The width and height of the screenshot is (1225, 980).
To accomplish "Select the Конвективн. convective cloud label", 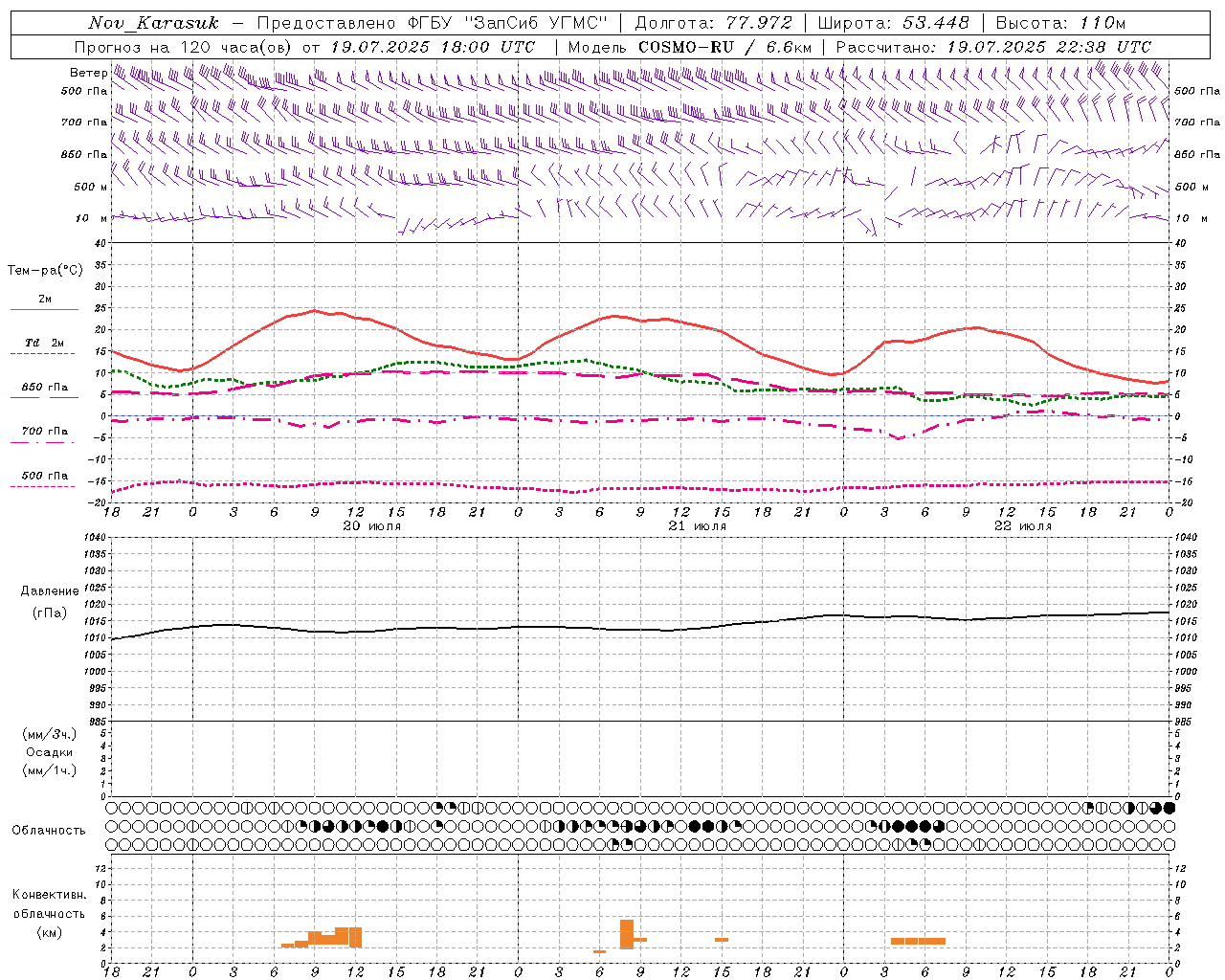I will [49, 895].
